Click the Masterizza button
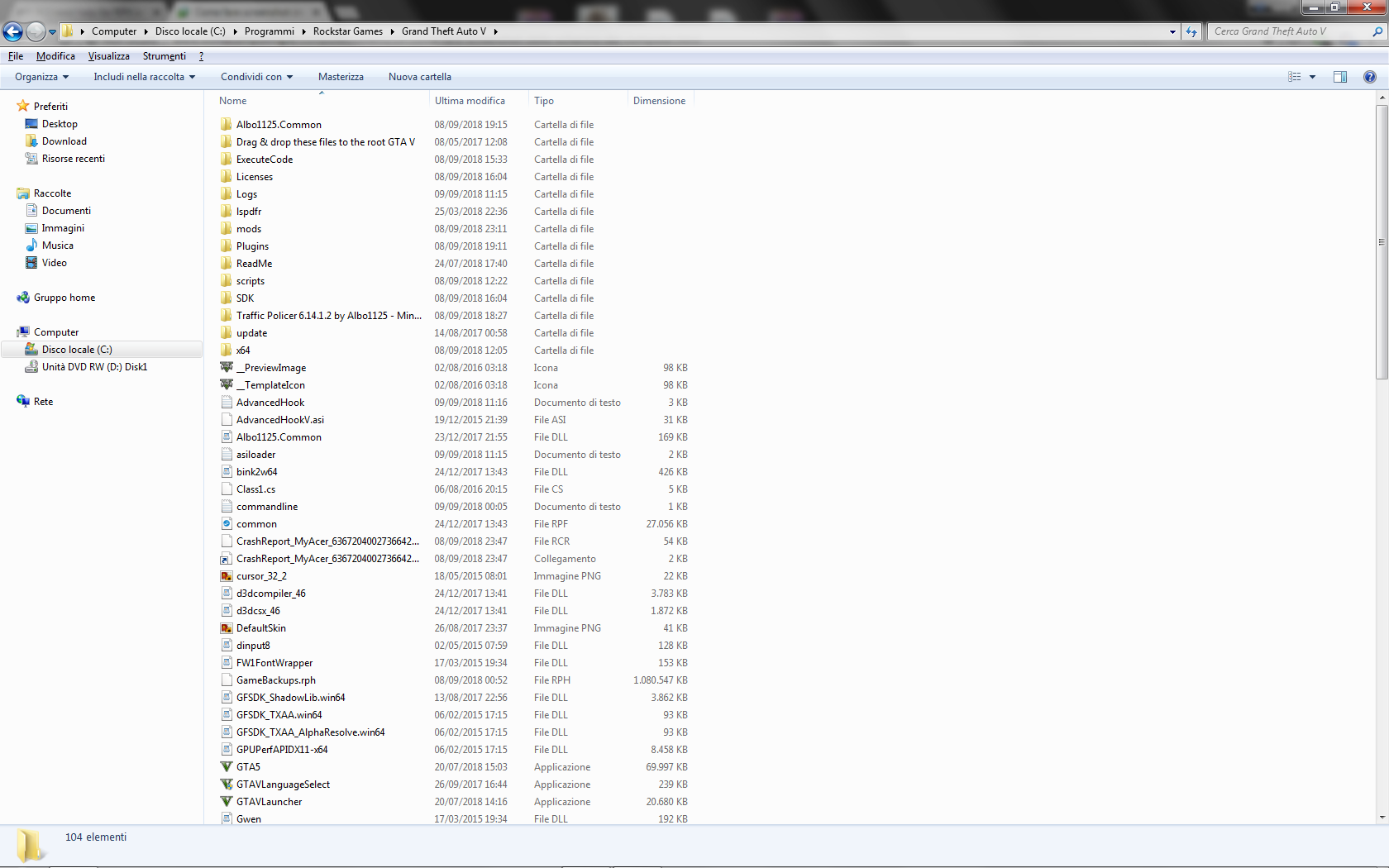 pos(341,77)
